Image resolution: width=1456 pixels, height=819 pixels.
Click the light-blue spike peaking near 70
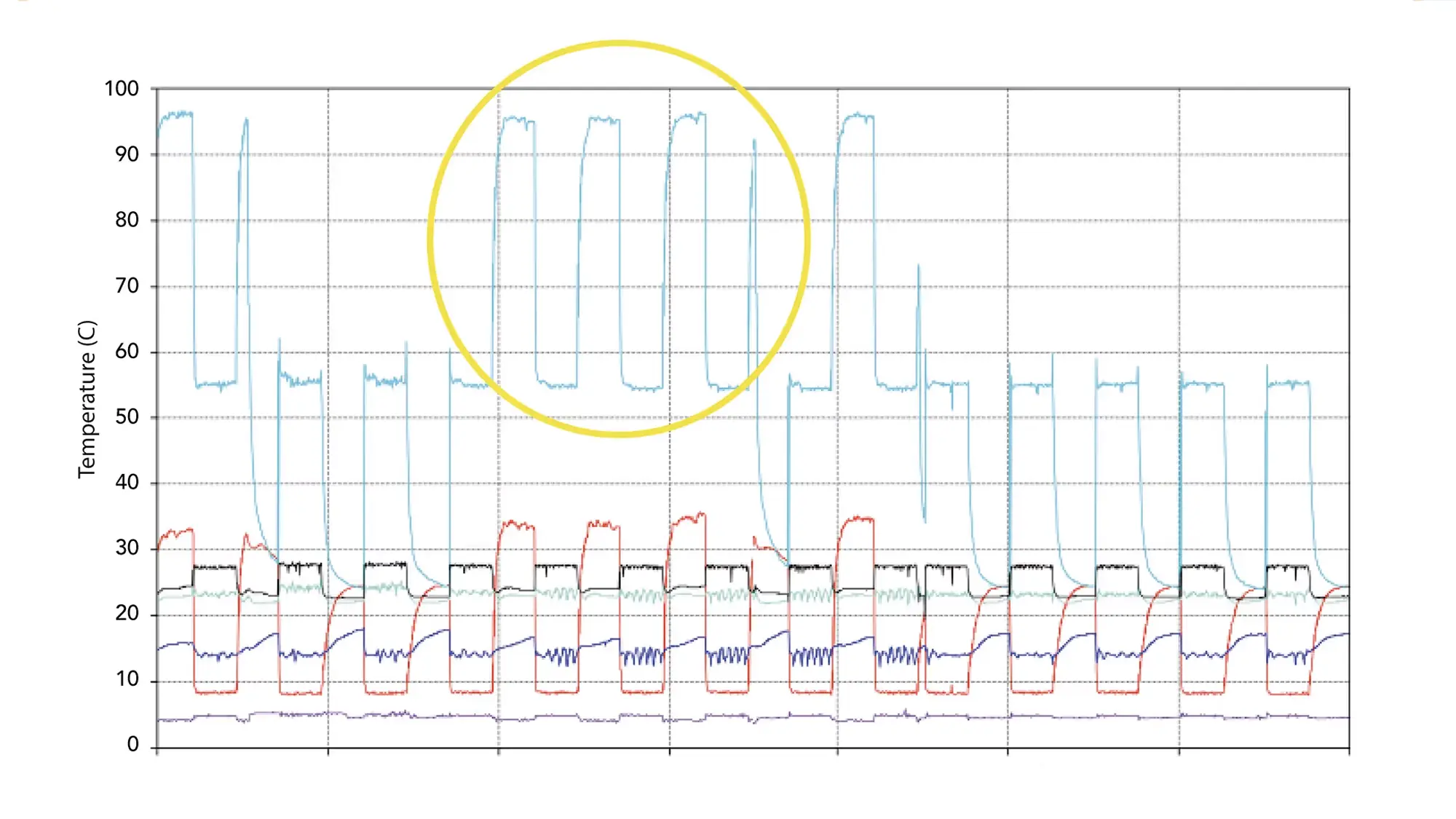click(x=918, y=269)
